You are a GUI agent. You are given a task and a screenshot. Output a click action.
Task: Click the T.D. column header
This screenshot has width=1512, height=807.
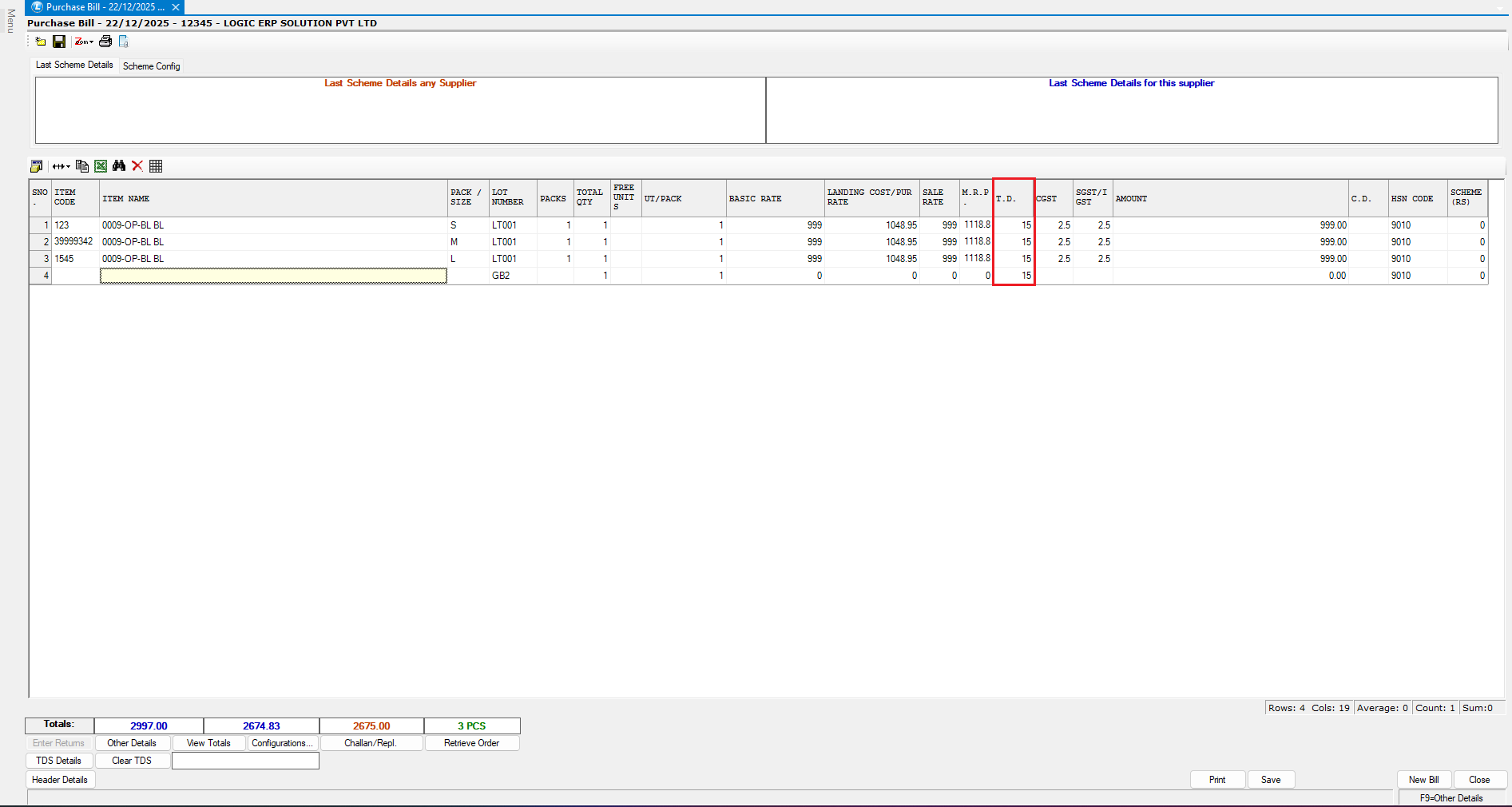tap(1013, 198)
